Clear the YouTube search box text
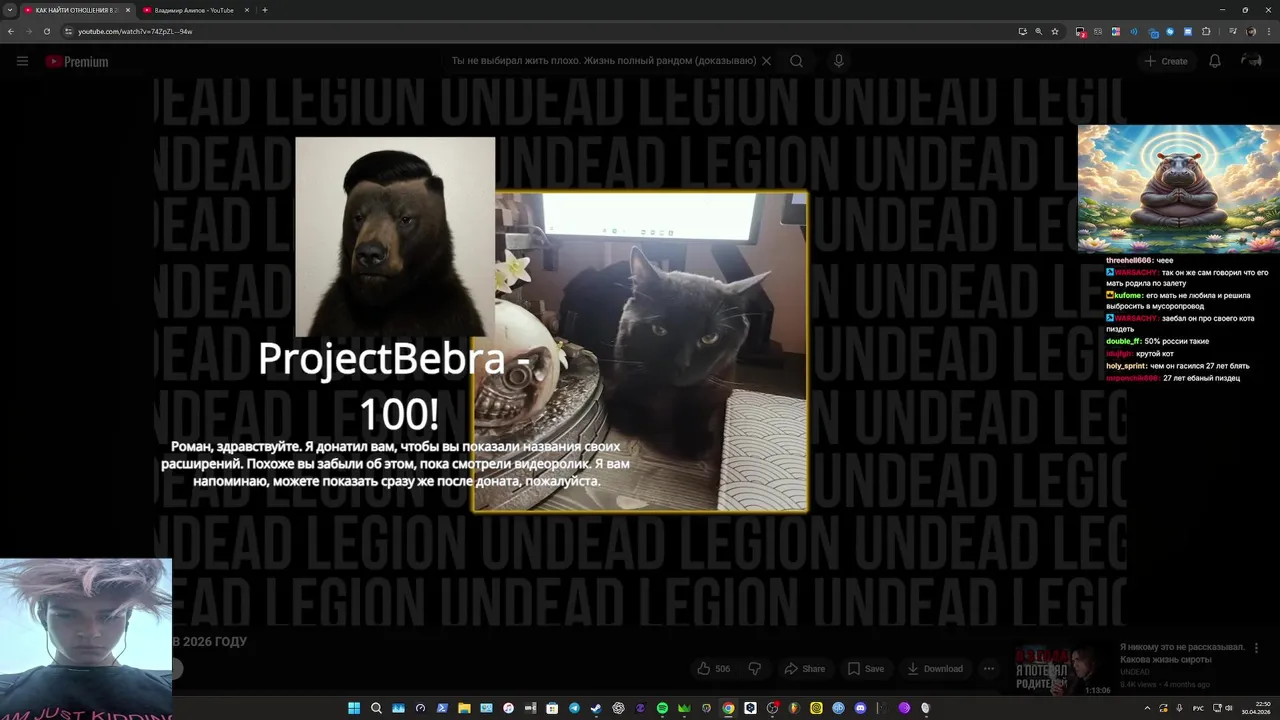This screenshot has height=720, width=1280. pos(767,61)
